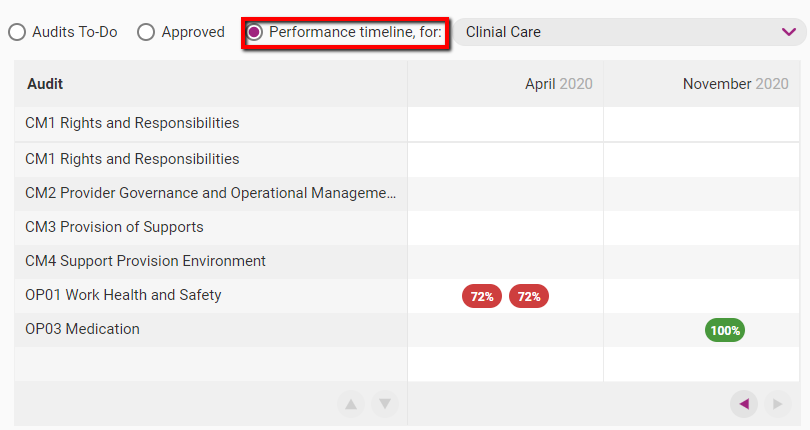Select CM2 Provider Governance audit row
This screenshot has width=810, height=430.
point(210,193)
